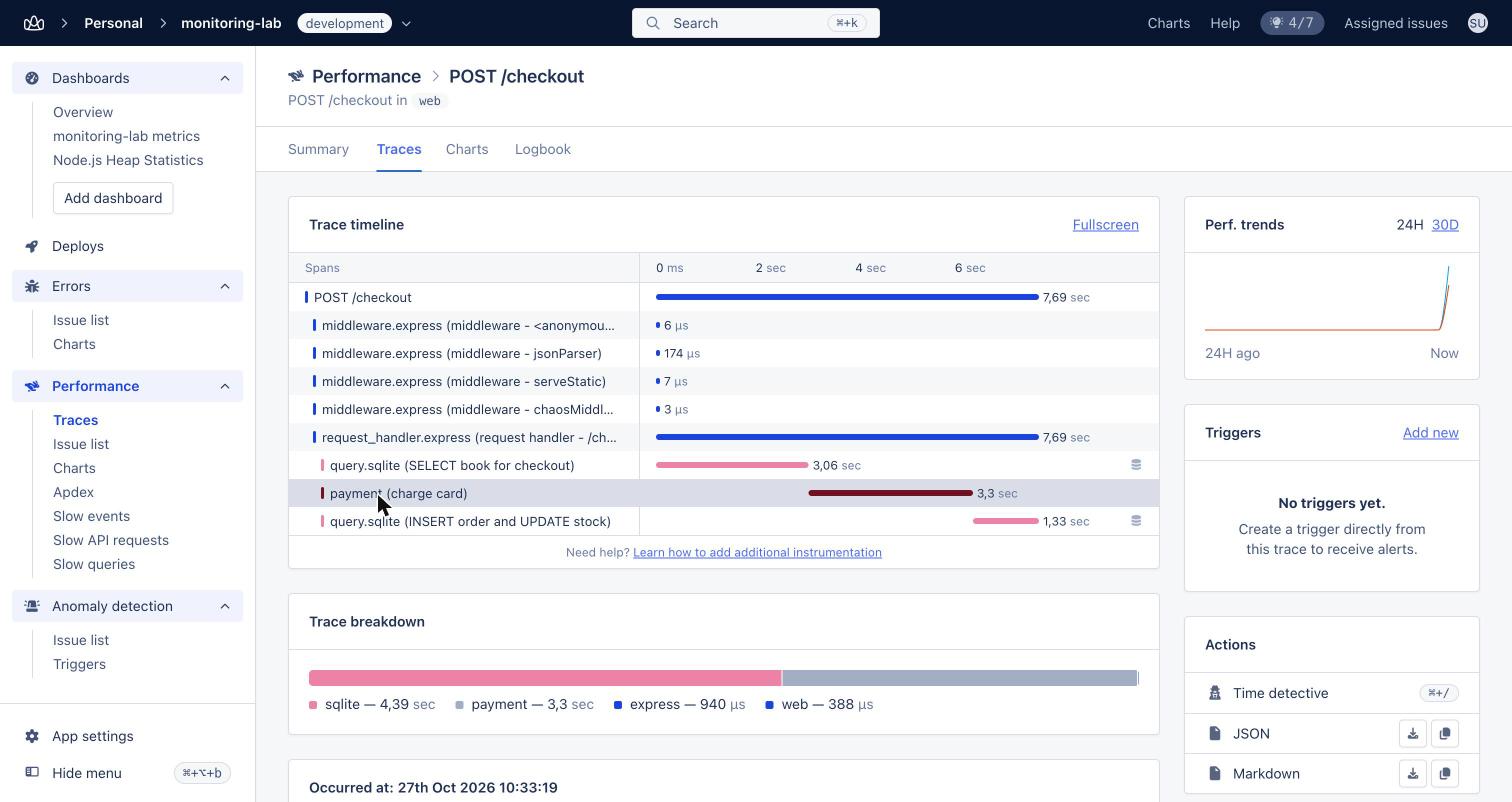Open the Node.js Heap Statistics dashboard
This screenshot has height=802, width=1512.
pyautogui.click(x=128, y=160)
